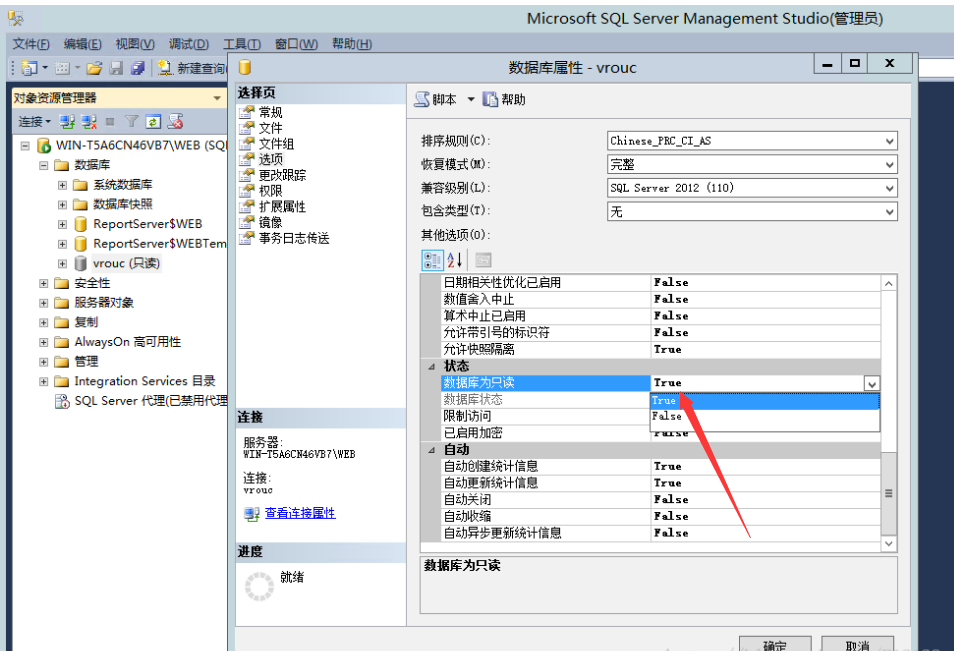954x651 pixels.
Task: Open the 扩展属性 (Extended Properties) page
Action: [282, 207]
